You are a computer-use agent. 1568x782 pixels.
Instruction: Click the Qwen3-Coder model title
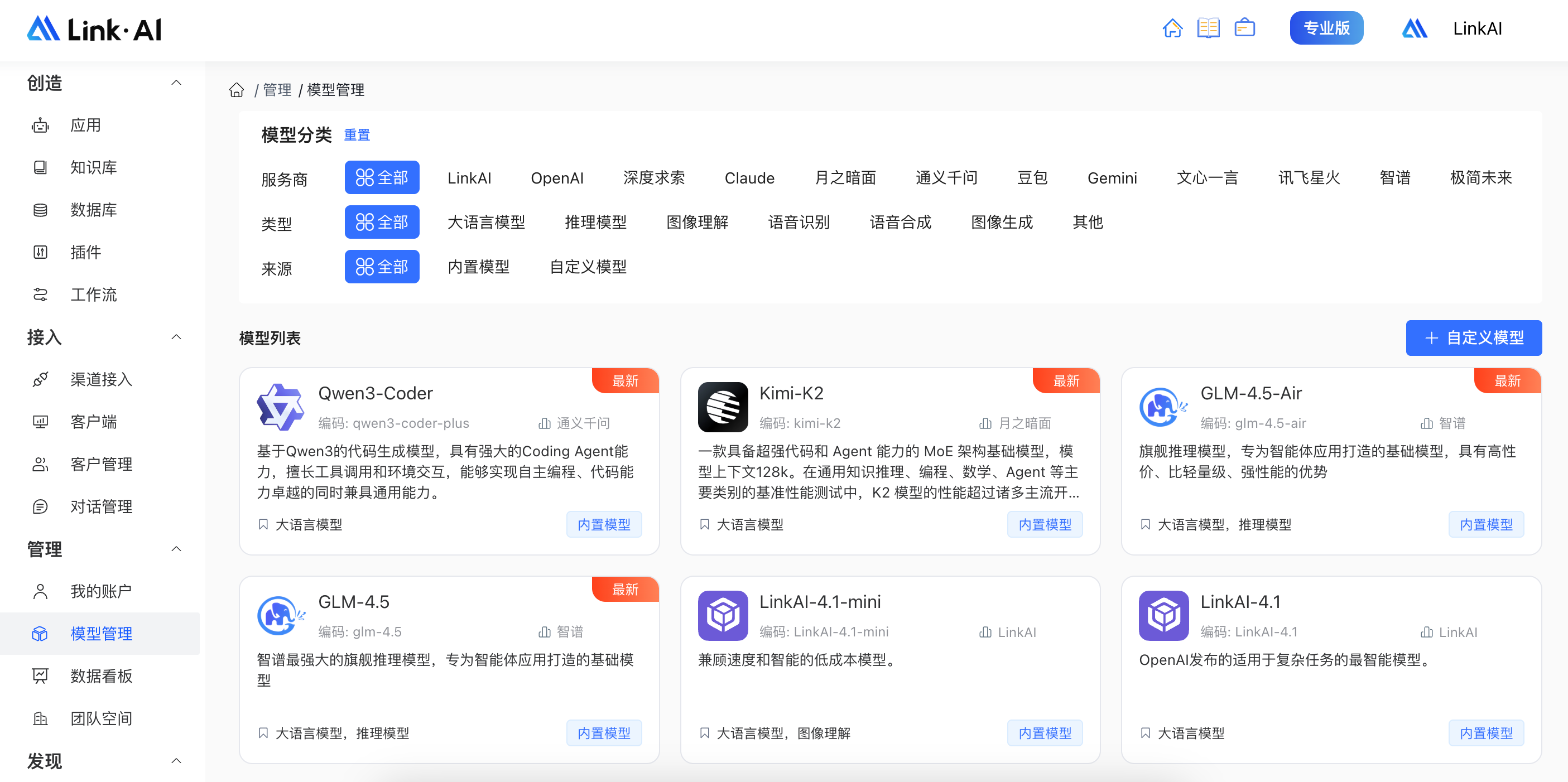point(376,393)
